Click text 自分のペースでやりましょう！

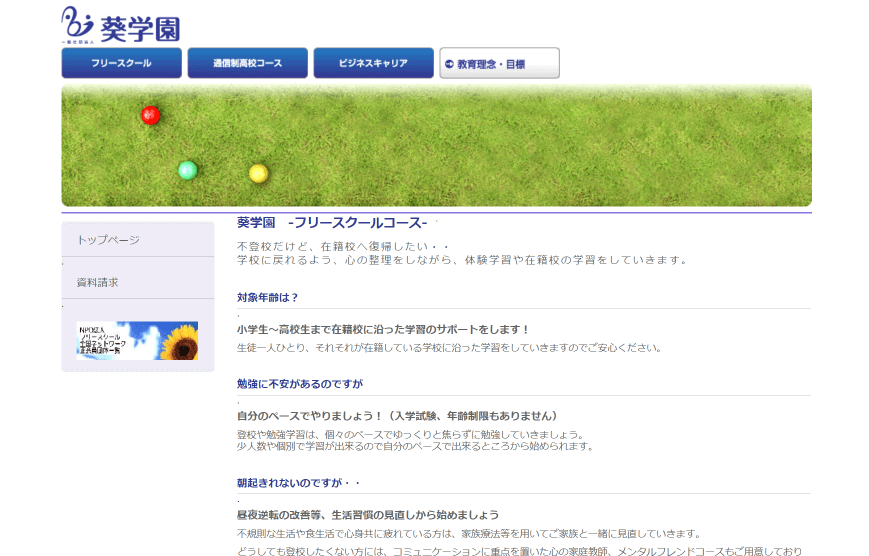tap(310, 416)
